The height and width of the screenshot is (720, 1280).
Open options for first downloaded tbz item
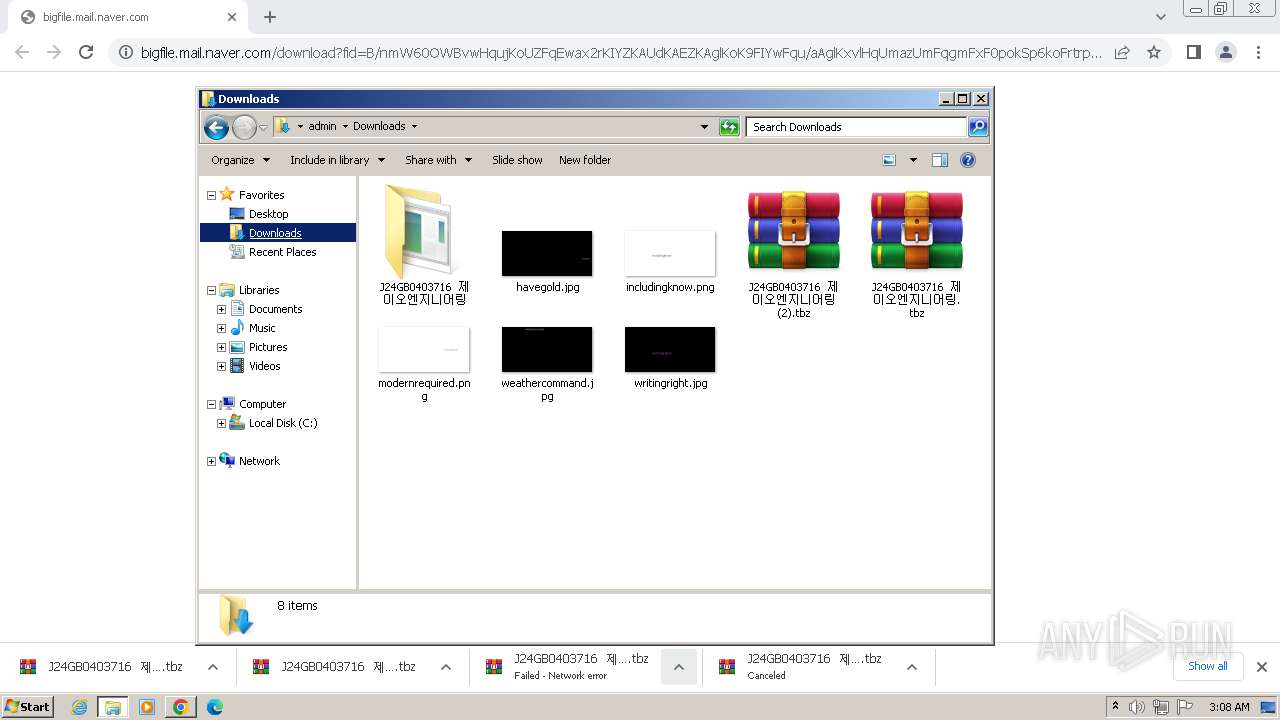[213, 667]
